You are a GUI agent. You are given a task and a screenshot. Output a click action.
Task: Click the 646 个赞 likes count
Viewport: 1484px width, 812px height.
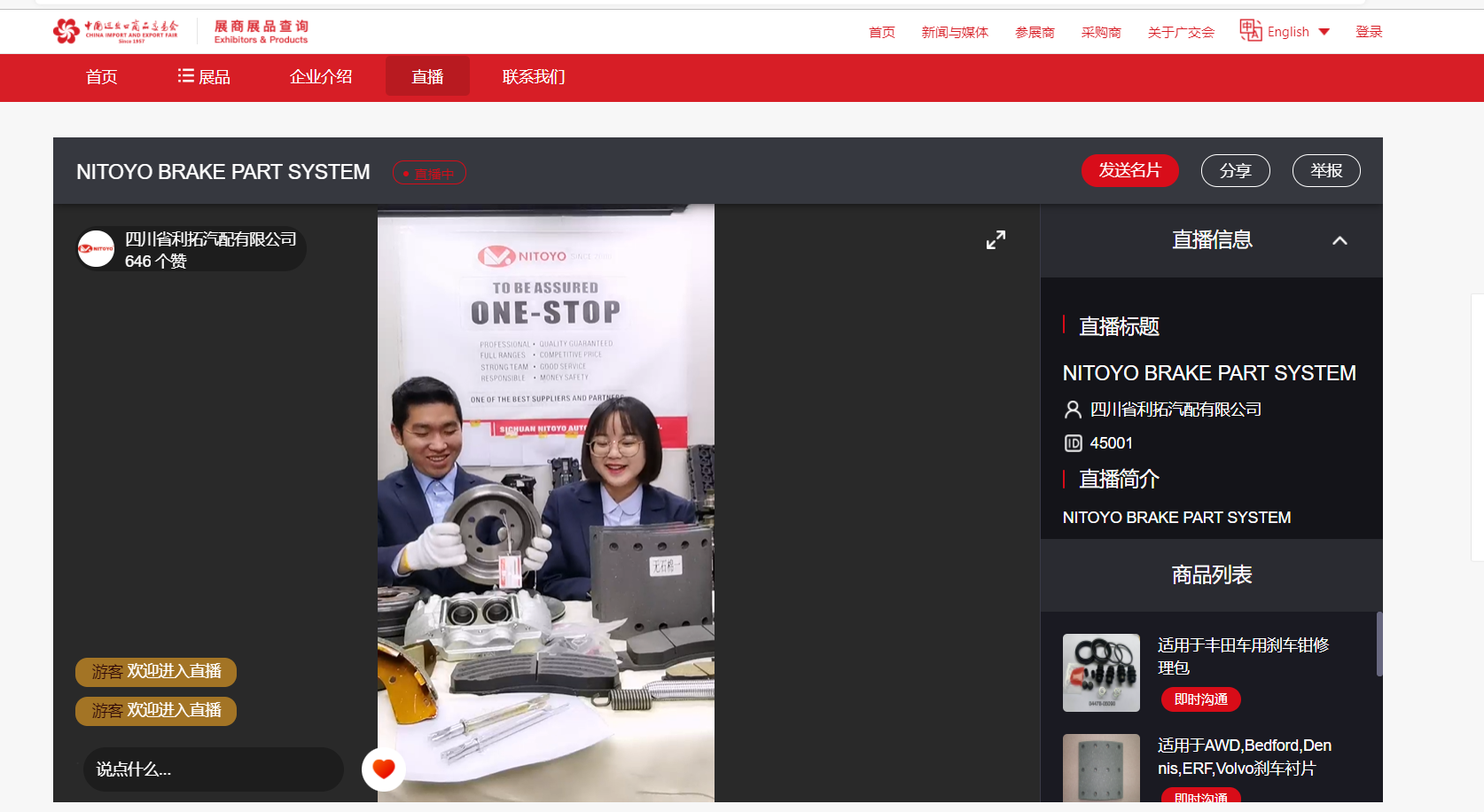click(156, 262)
